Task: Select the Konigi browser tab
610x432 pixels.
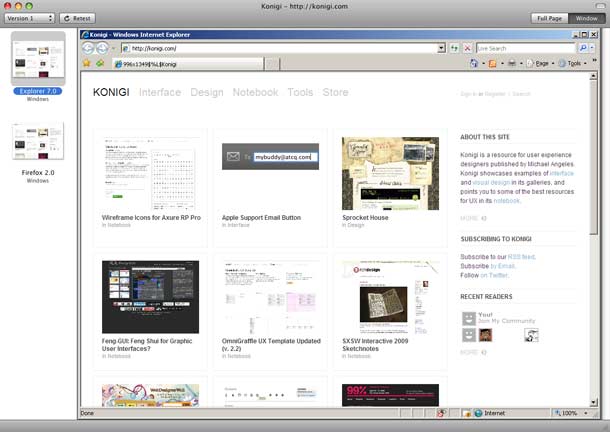Action: (188, 64)
